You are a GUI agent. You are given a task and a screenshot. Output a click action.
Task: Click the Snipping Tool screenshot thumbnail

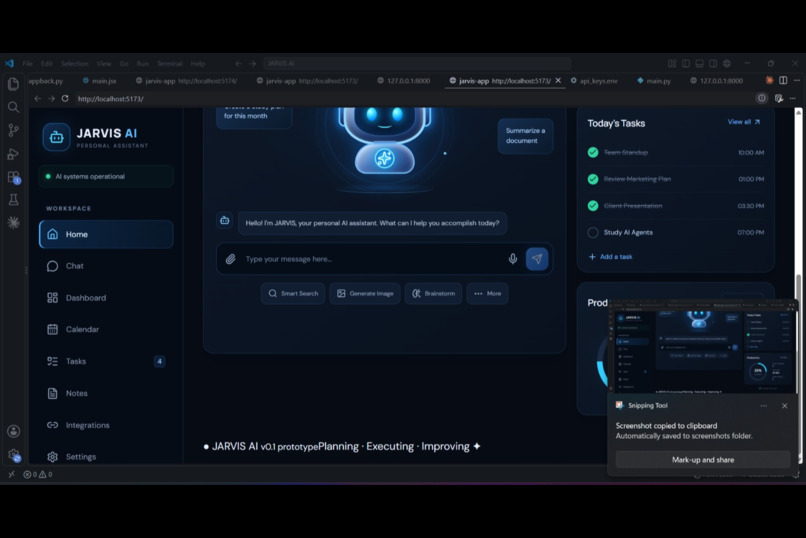click(703, 347)
